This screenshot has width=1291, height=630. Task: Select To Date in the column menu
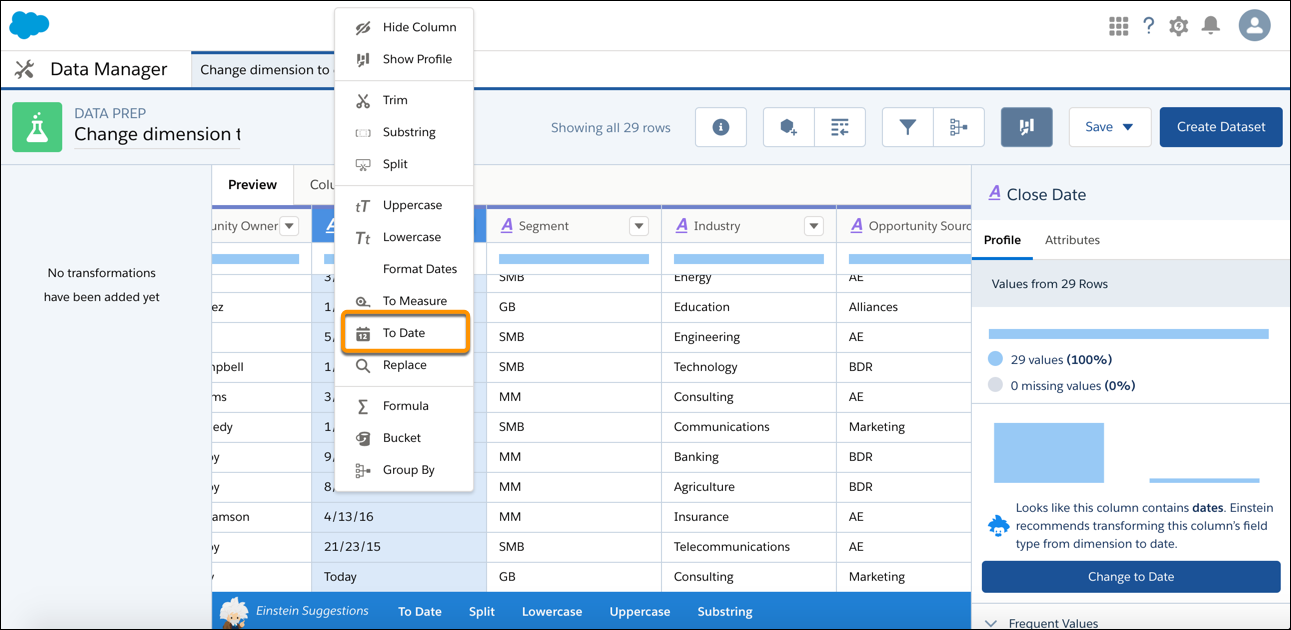[404, 333]
